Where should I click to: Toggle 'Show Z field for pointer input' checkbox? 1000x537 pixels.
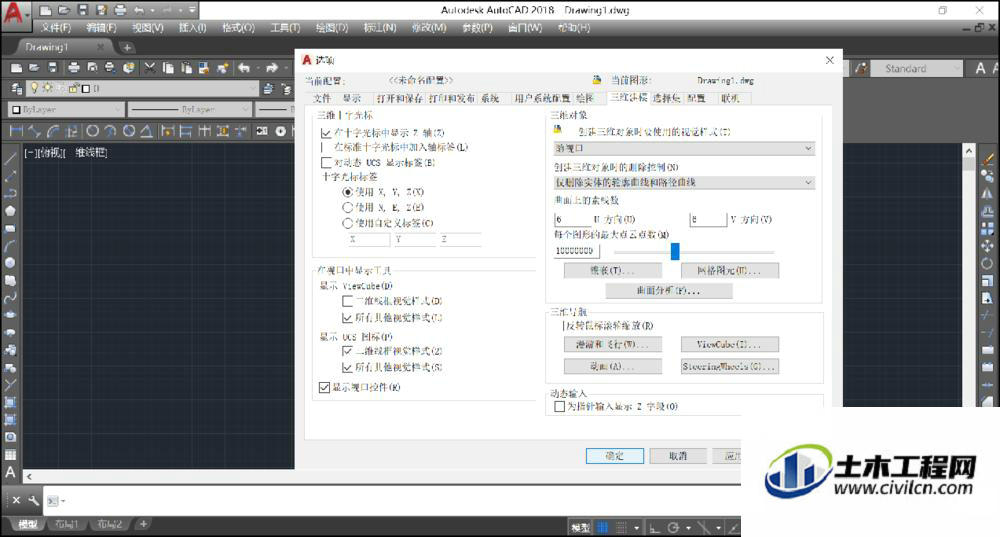click(559, 406)
